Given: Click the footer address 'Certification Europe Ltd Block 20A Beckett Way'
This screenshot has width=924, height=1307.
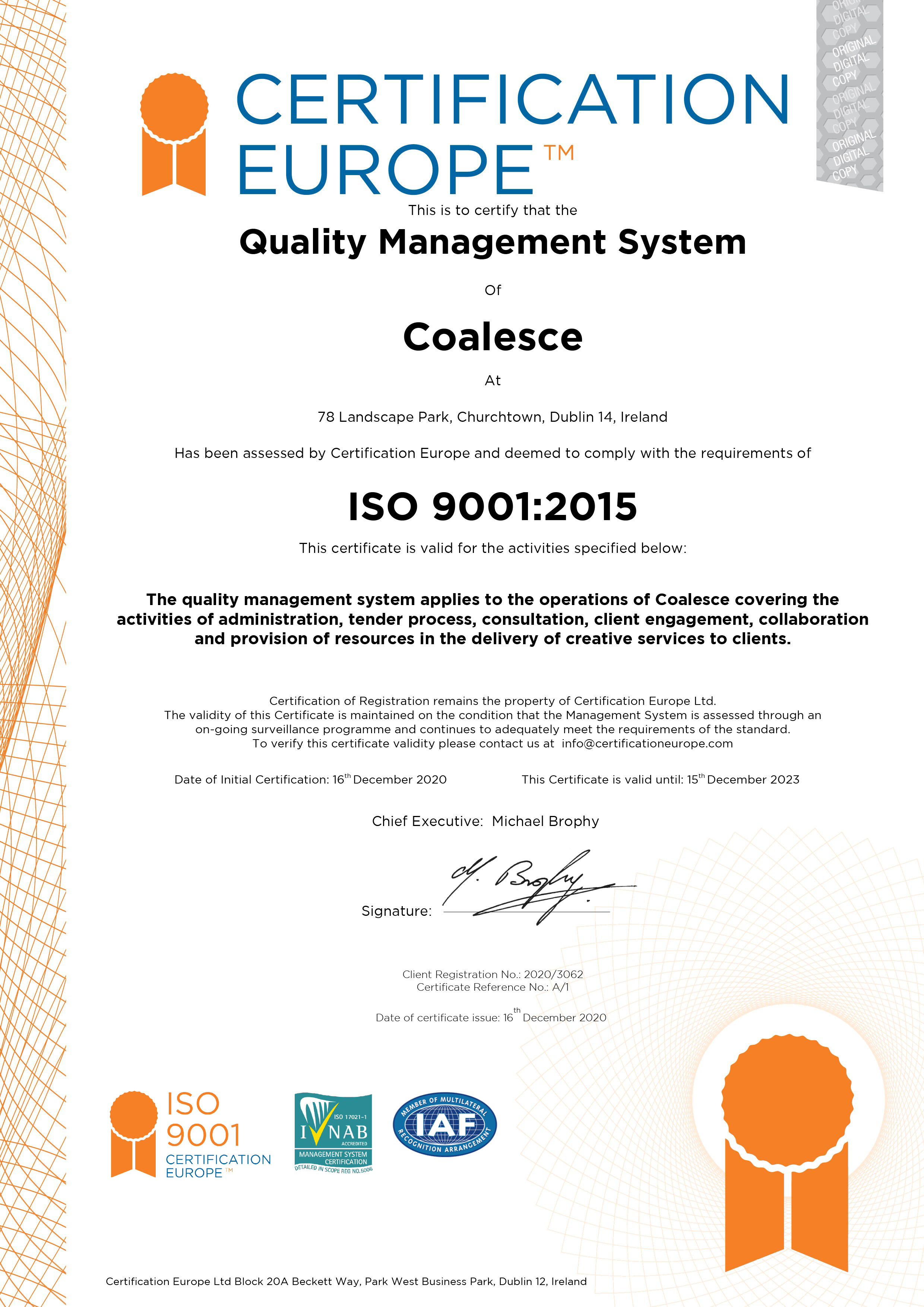Looking at the screenshot, I should click(x=346, y=1281).
